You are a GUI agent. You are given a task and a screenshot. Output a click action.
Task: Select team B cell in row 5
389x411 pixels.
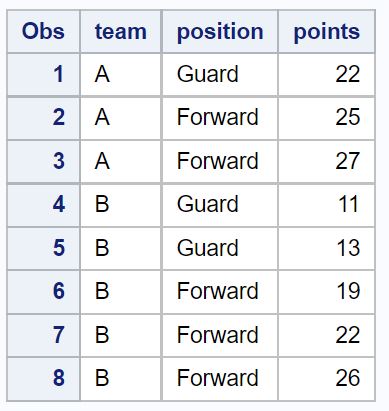[x=121, y=248]
